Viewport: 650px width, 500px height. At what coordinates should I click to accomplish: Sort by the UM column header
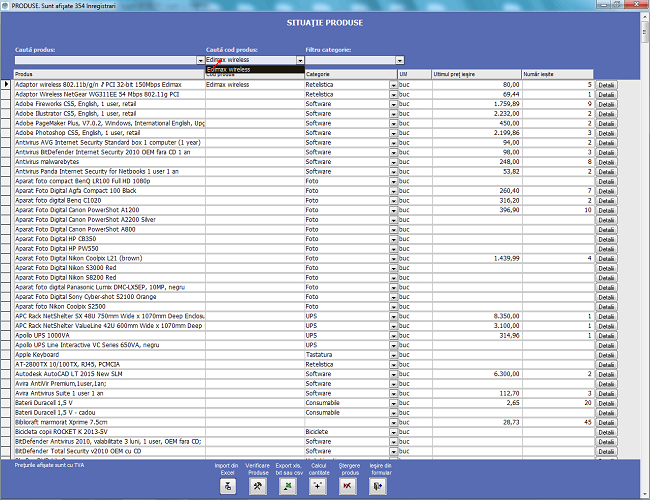point(415,74)
